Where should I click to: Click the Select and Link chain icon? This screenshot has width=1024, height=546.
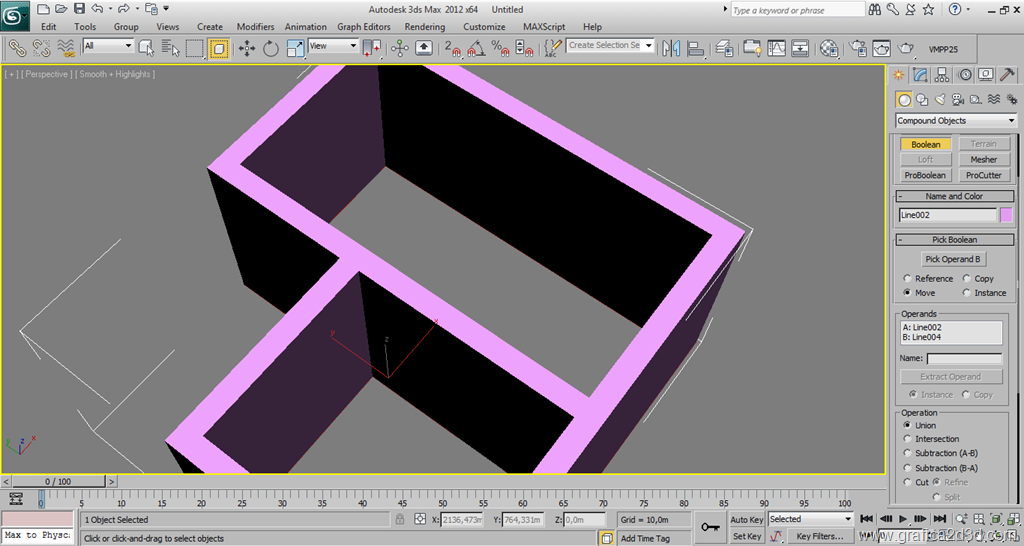pyautogui.click(x=17, y=48)
